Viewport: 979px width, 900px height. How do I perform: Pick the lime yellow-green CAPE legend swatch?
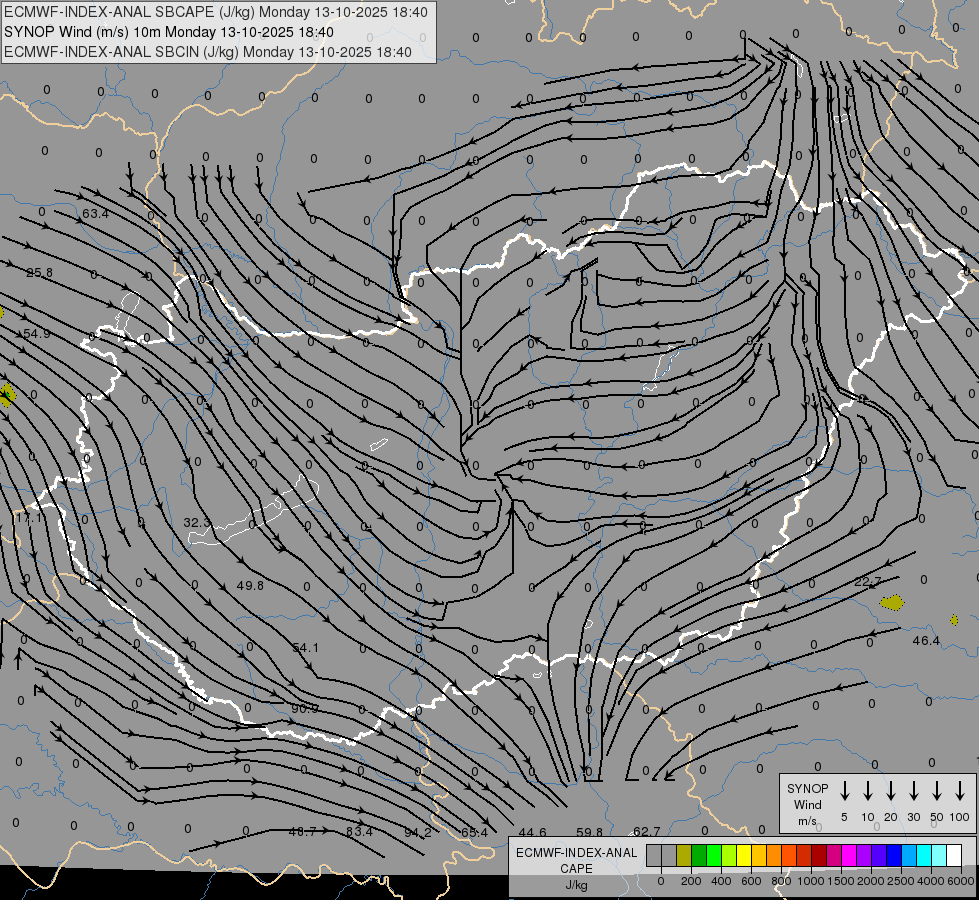pyautogui.click(x=729, y=855)
